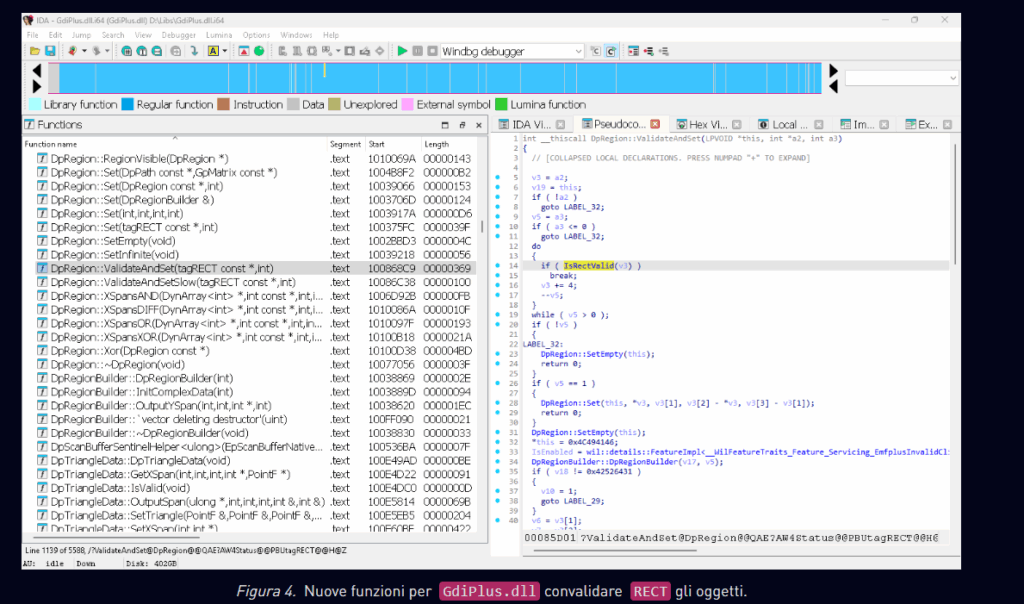Click the IsRectValid call in pseudocode
Screen dimensions: 1024x604
(589, 265)
